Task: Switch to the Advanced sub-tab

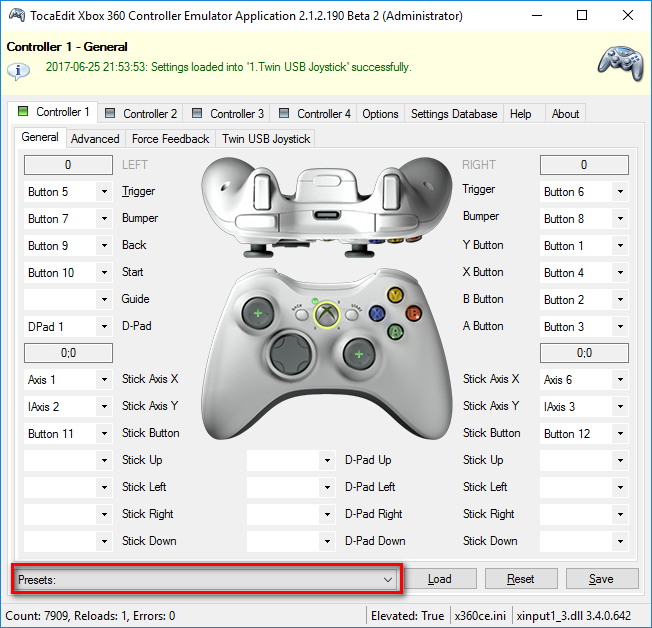Action: pyautogui.click(x=95, y=138)
